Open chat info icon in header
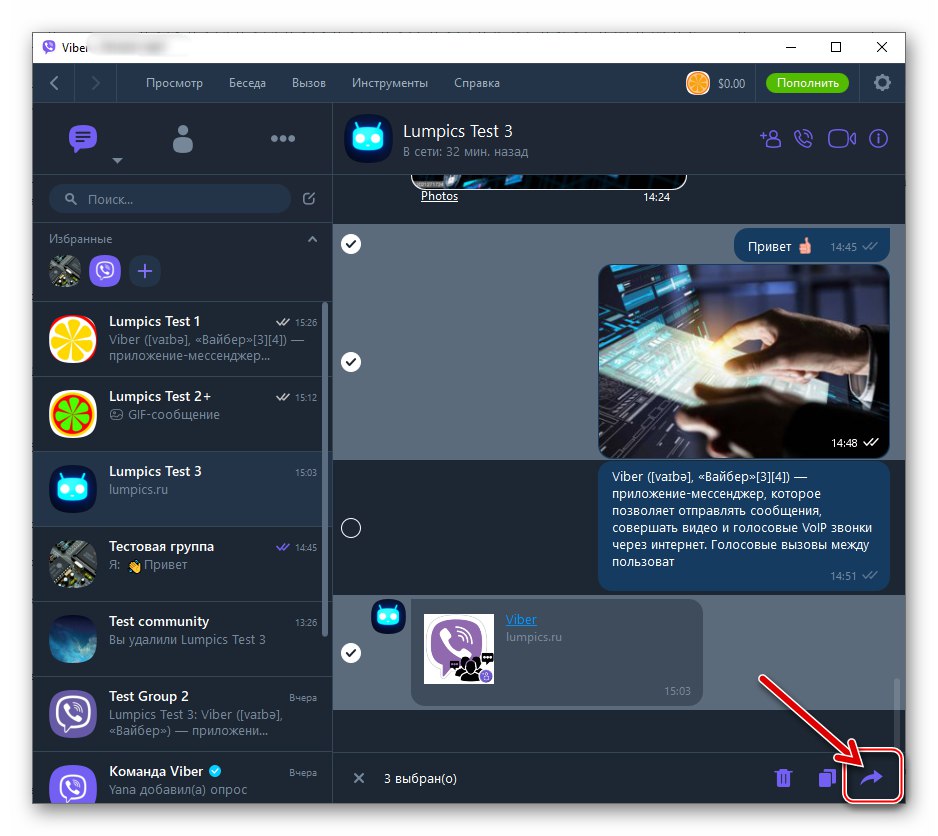The image size is (938, 836). [x=878, y=139]
